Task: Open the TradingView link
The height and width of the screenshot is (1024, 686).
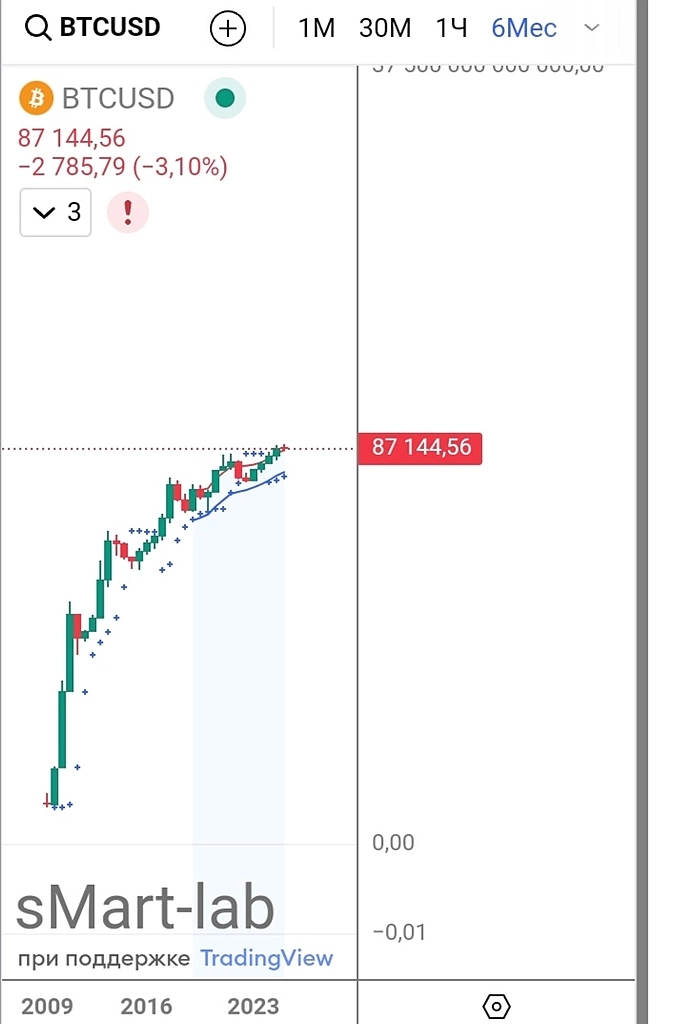Action: pyautogui.click(x=266, y=958)
